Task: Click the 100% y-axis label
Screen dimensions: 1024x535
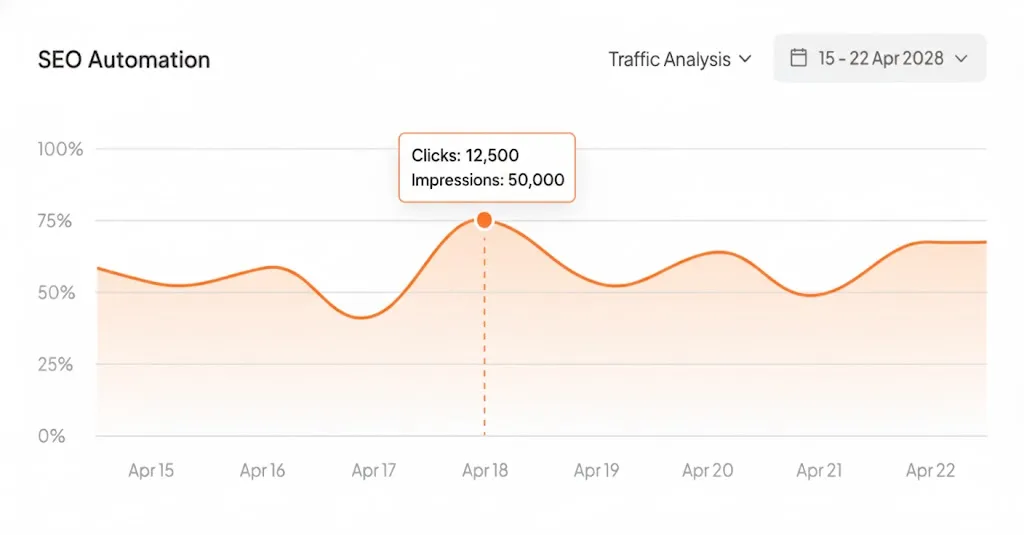Action: click(x=60, y=149)
